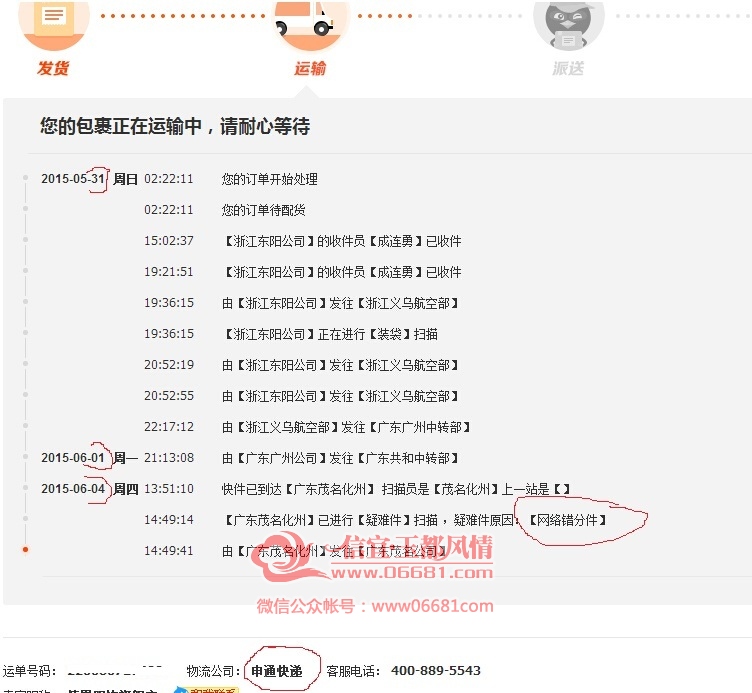Screen dimensions: 752x693
Task: Click the 运输 delivery truck icon
Action: point(311,24)
